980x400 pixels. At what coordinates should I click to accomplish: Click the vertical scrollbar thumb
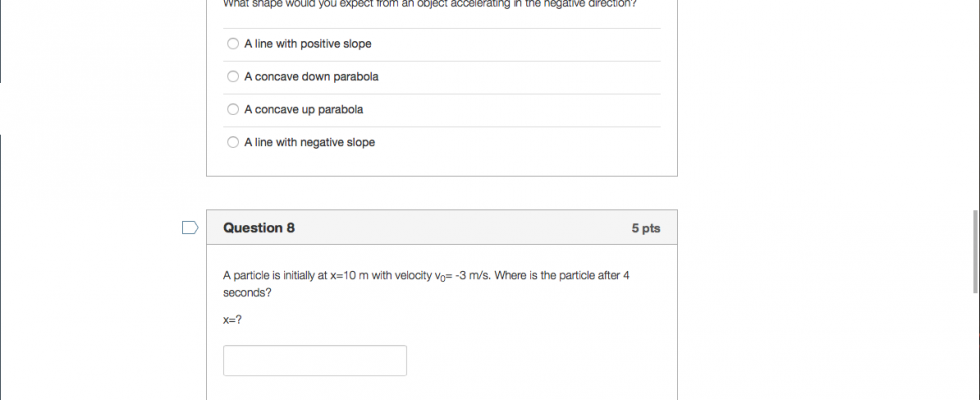976,251
